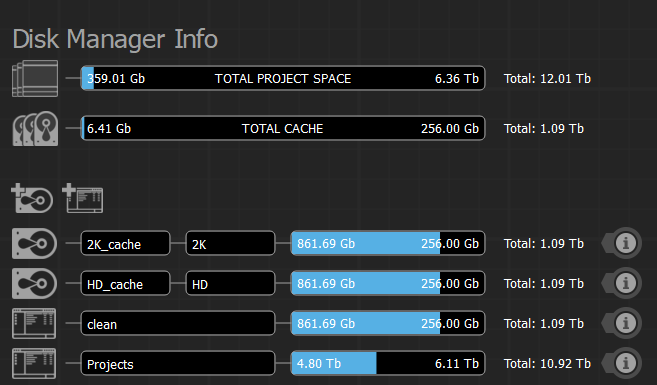Add a new project volume

pyautogui.click(x=83, y=198)
